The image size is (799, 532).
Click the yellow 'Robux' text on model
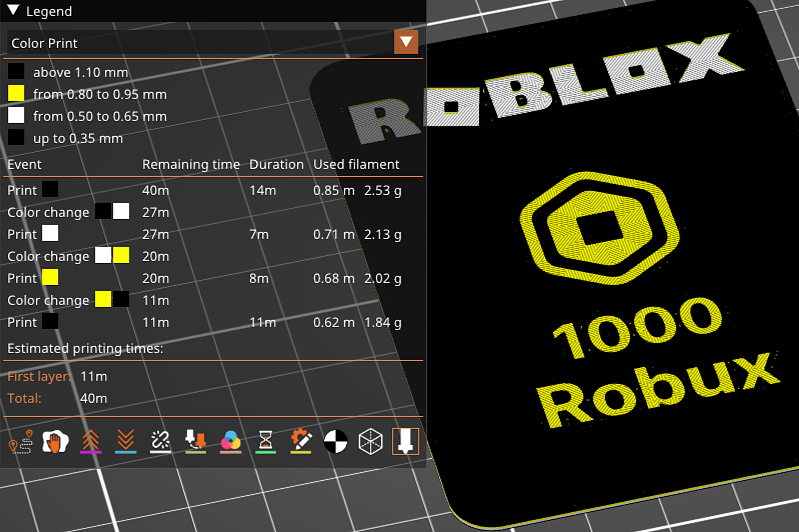pyautogui.click(x=657, y=390)
